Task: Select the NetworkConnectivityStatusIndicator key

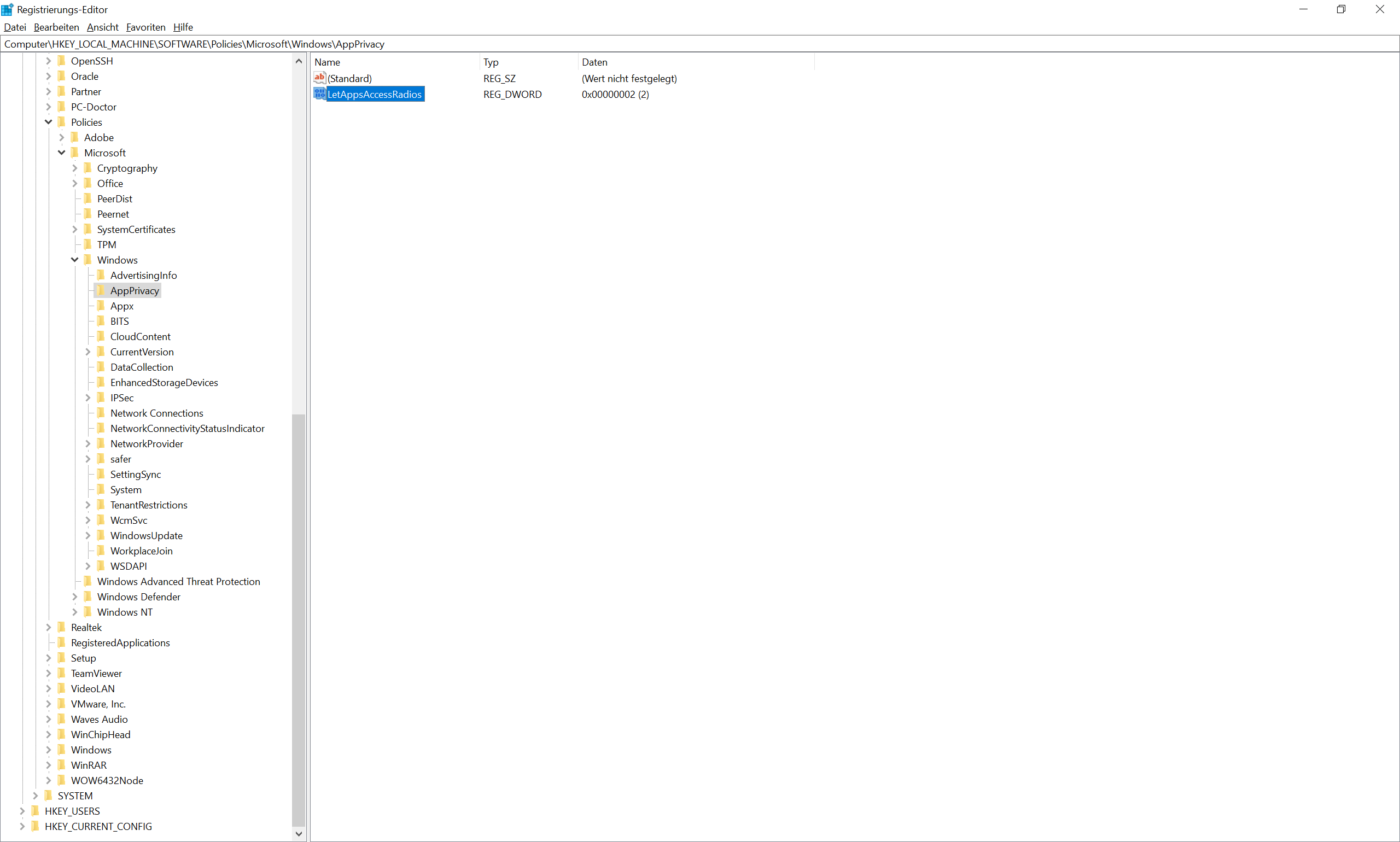Action: [187, 428]
